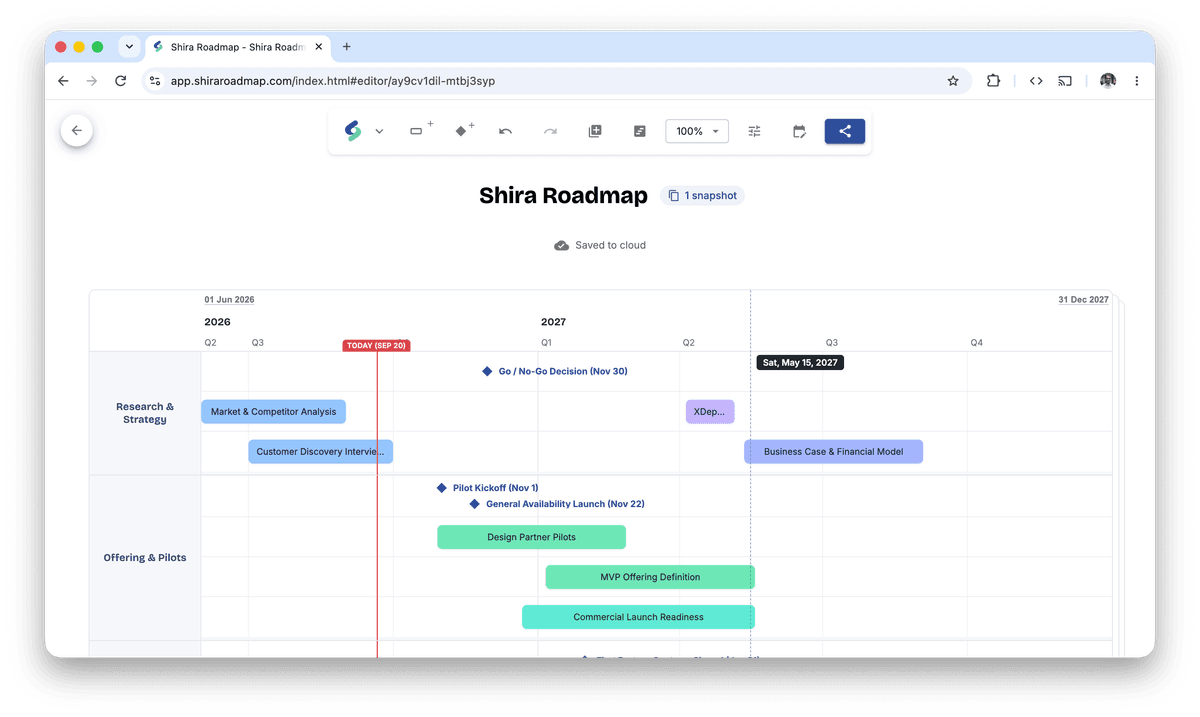Viewport: 1200px width, 717px height.
Task: Click the red Today (Sep 20) marker
Action: coord(376,346)
